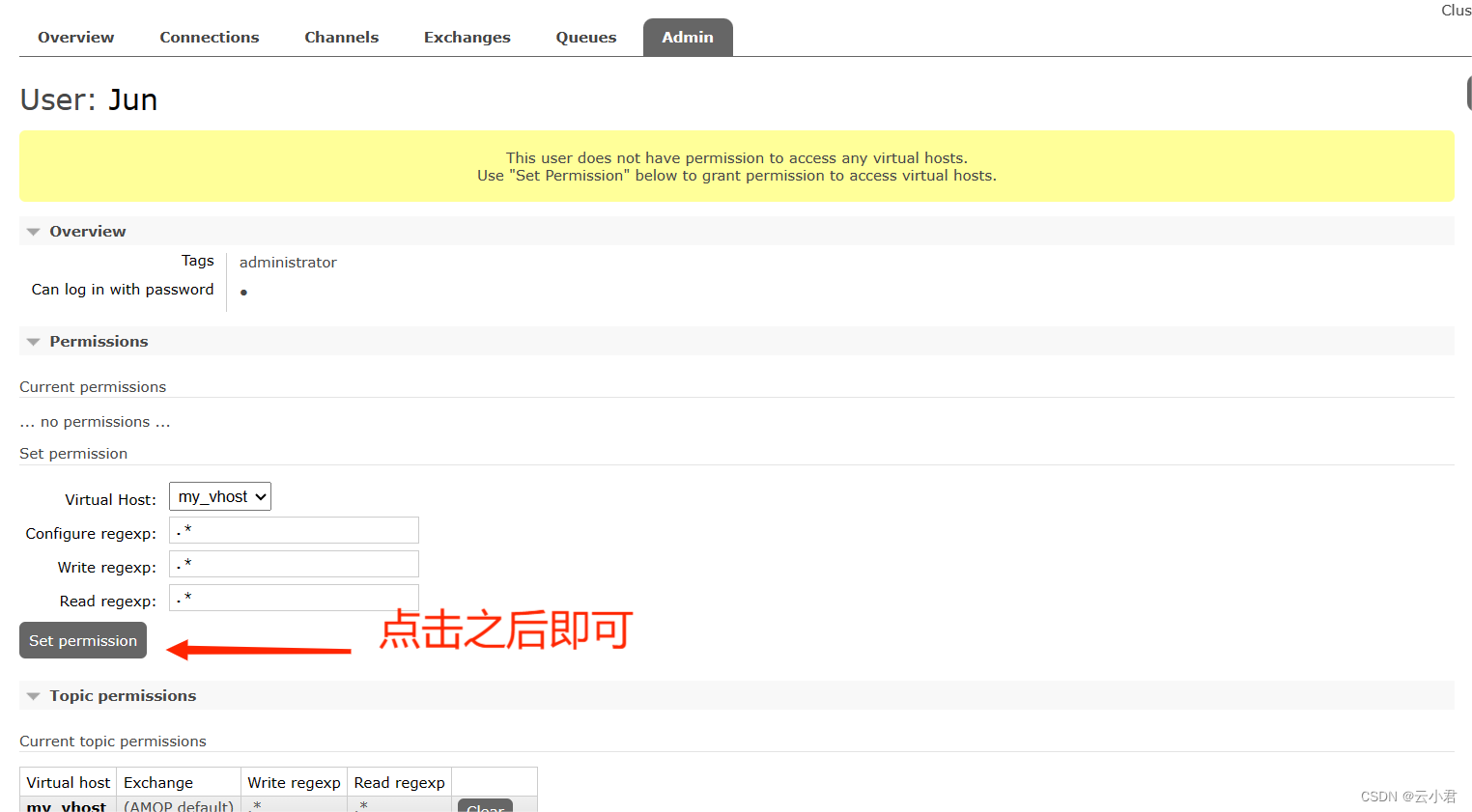Switch to the Connections tab

[209, 38]
